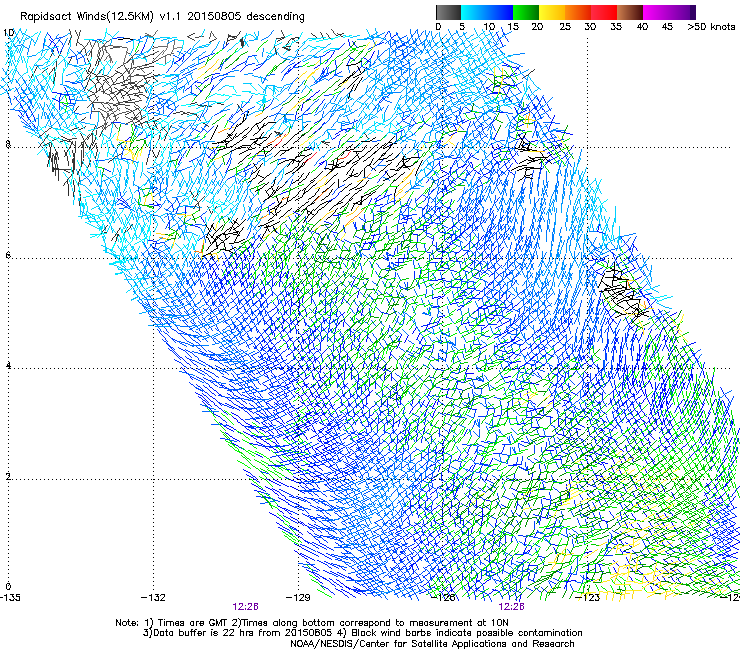
Task: Click the "NOAA/NESDIS/Center for Satellite Applications" credit
Action: (399, 644)
